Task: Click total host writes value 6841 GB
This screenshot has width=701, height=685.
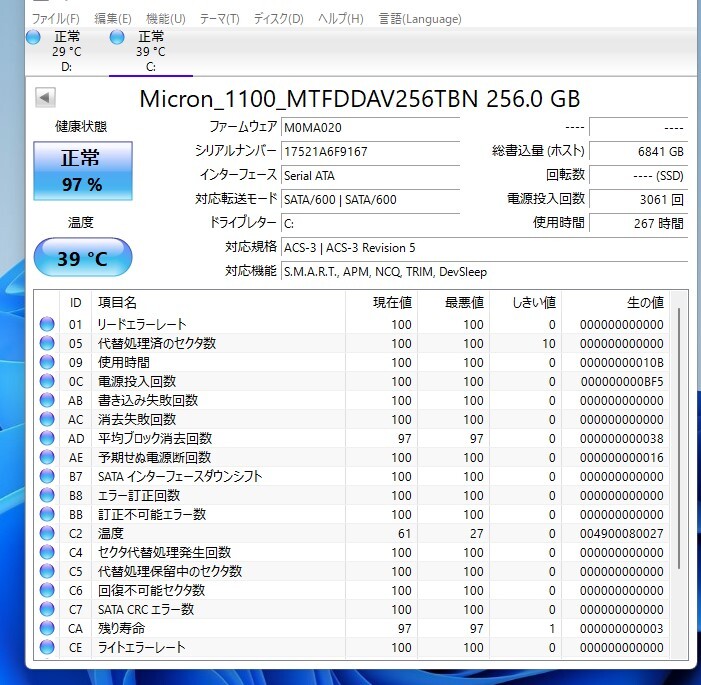Action: tap(638, 152)
